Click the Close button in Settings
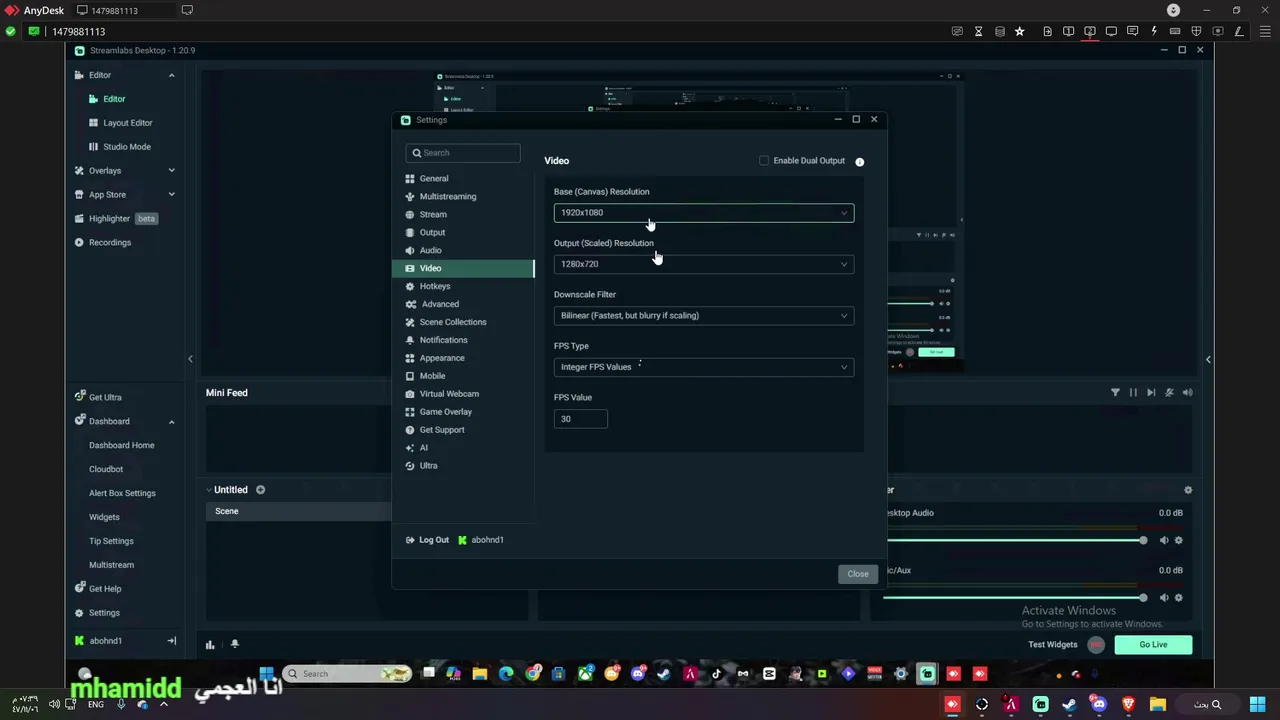This screenshot has height=720, width=1280. tap(858, 574)
